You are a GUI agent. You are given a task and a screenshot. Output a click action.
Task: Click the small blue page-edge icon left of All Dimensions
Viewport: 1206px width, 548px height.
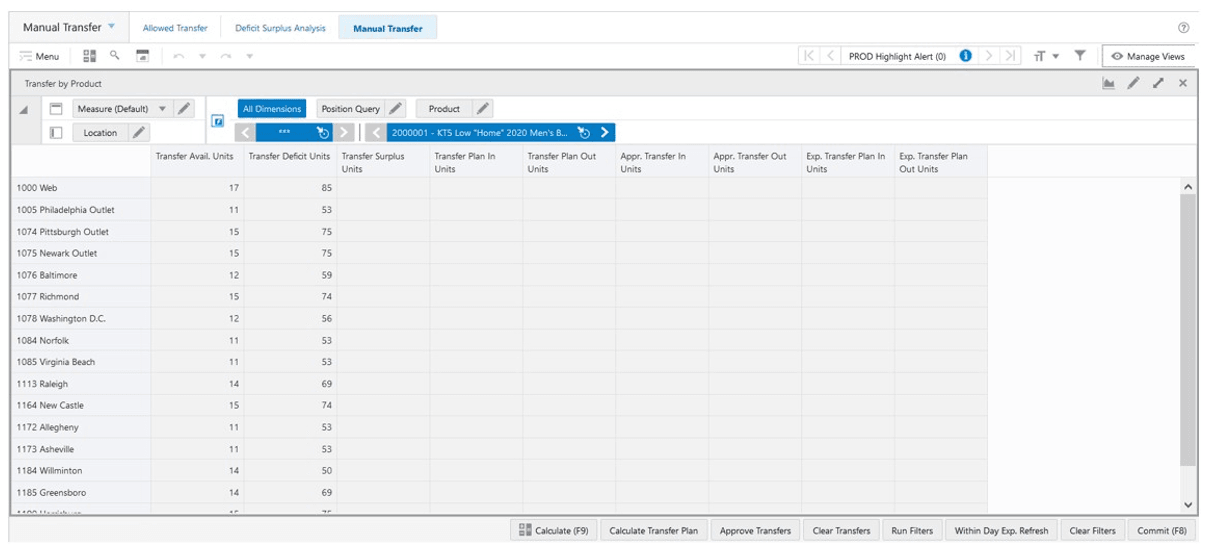tap(218, 121)
